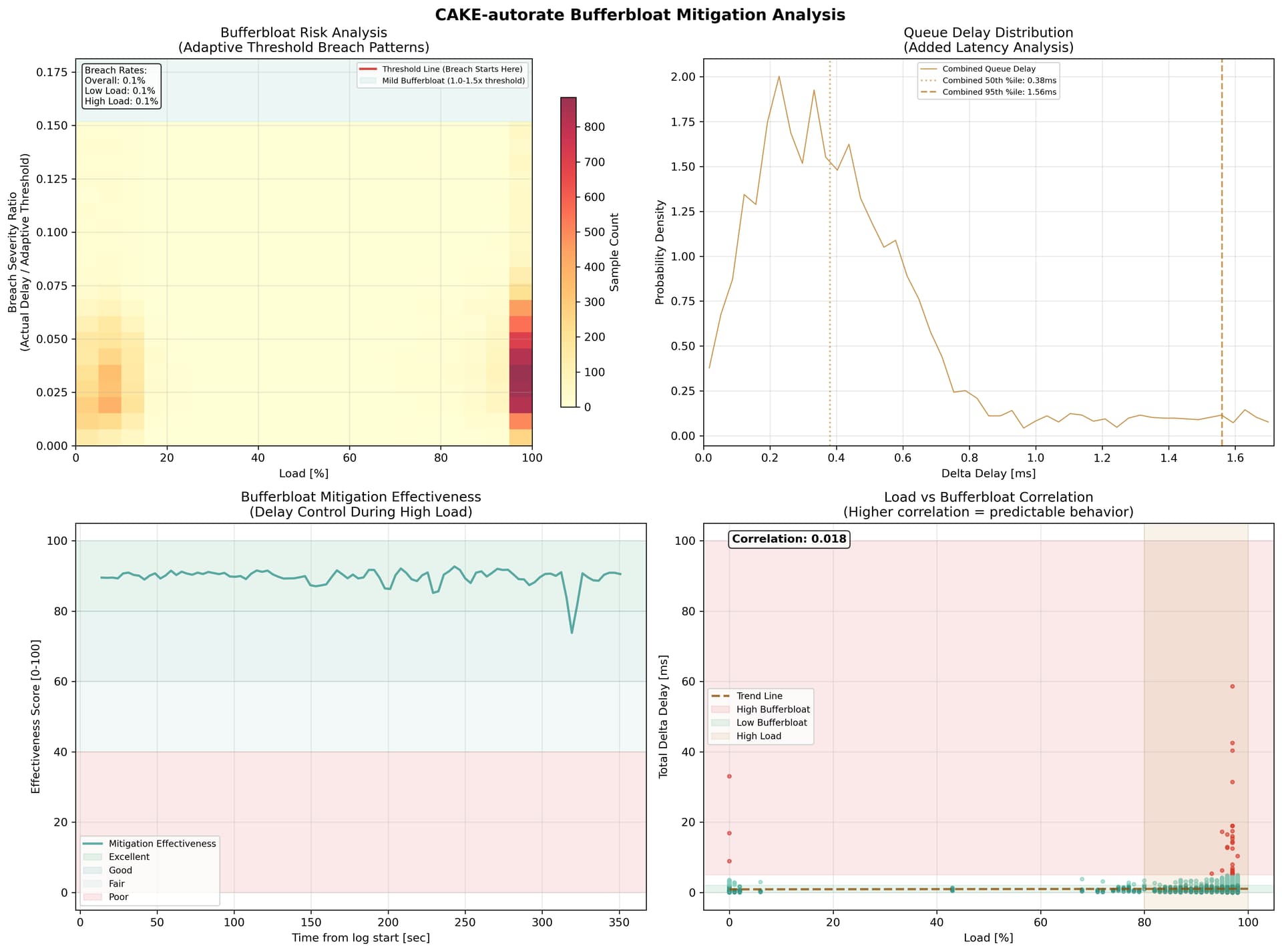This screenshot has height=952, width=1282.
Task: Click the 'Total Delta Delay [ms]' axis label
Action: (664, 716)
